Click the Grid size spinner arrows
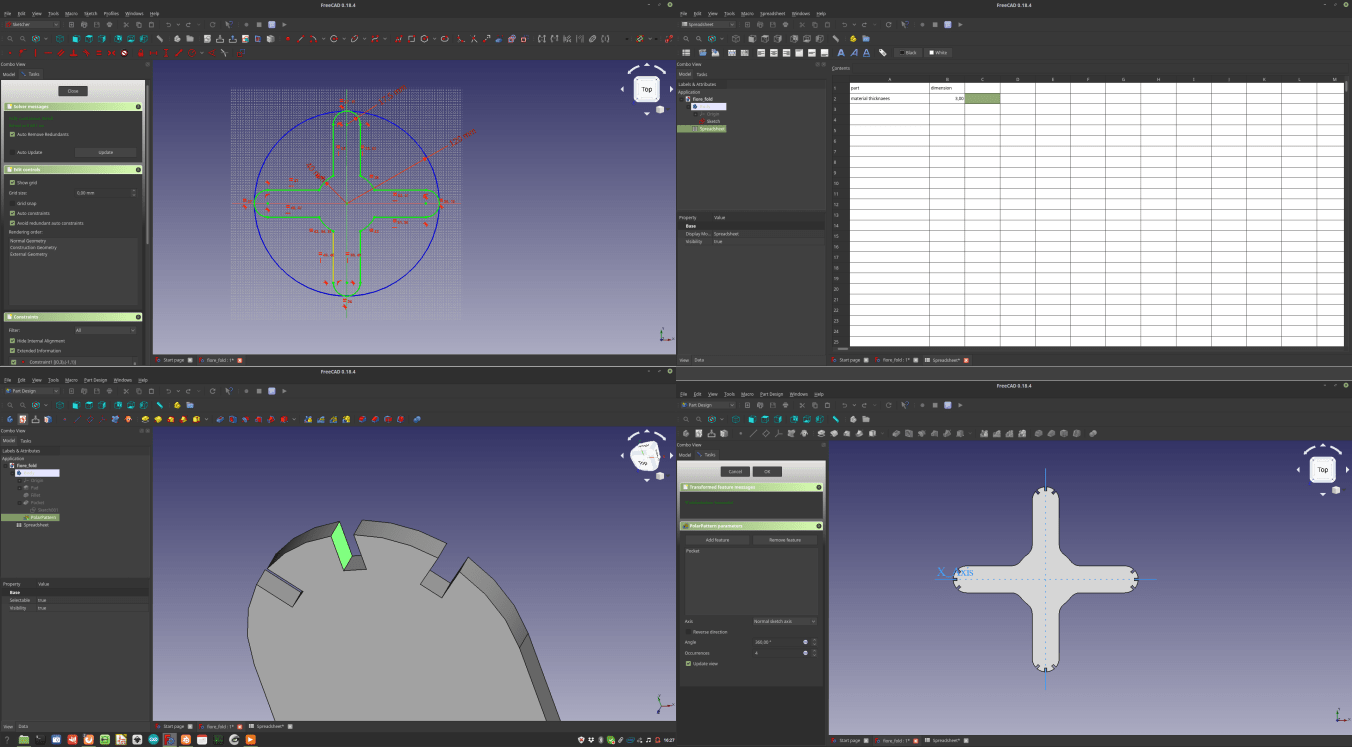Image resolution: width=1352 pixels, height=747 pixels. pyautogui.click(x=134, y=192)
